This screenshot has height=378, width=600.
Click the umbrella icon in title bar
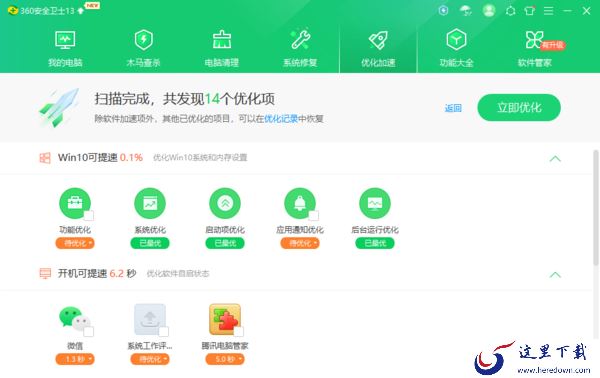pyautogui.click(x=466, y=10)
